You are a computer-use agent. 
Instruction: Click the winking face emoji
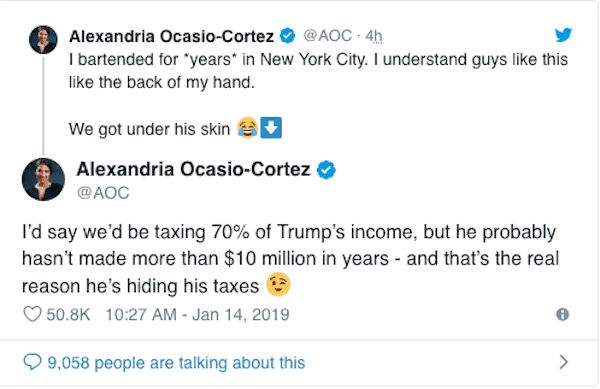278,284
